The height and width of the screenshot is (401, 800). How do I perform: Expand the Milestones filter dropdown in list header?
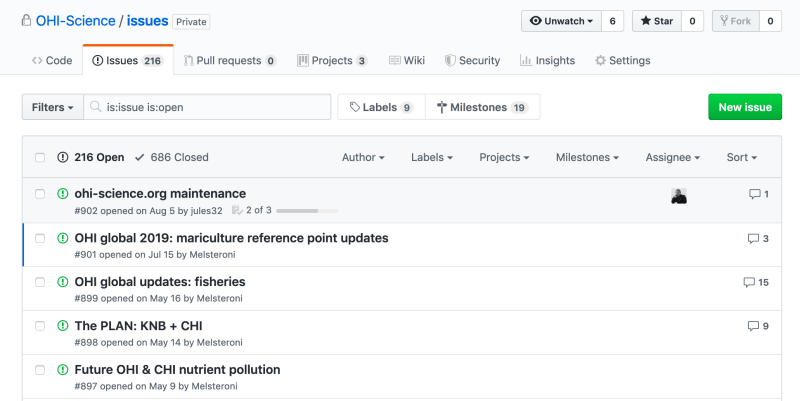click(587, 157)
